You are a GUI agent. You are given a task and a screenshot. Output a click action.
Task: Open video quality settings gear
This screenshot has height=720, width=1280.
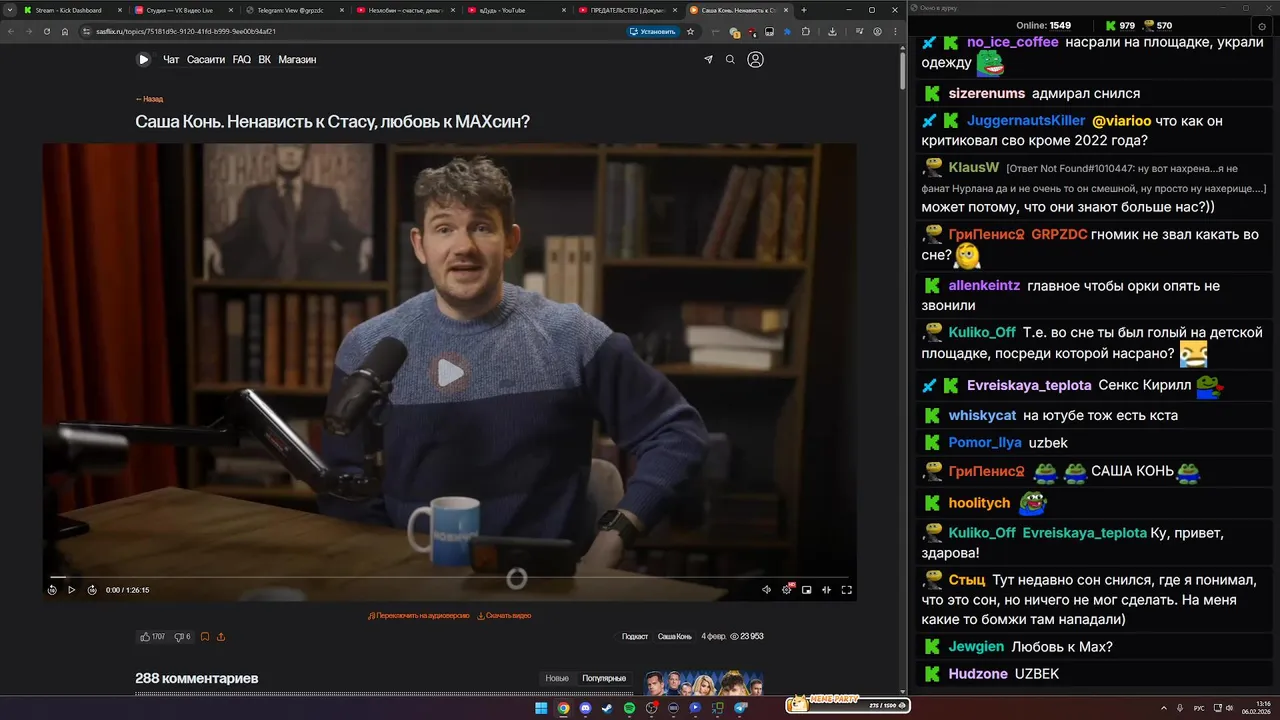click(x=787, y=590)
